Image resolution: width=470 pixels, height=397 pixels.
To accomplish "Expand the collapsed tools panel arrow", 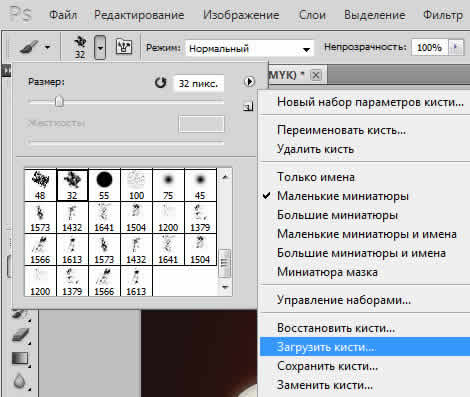I will coord(6,70).
